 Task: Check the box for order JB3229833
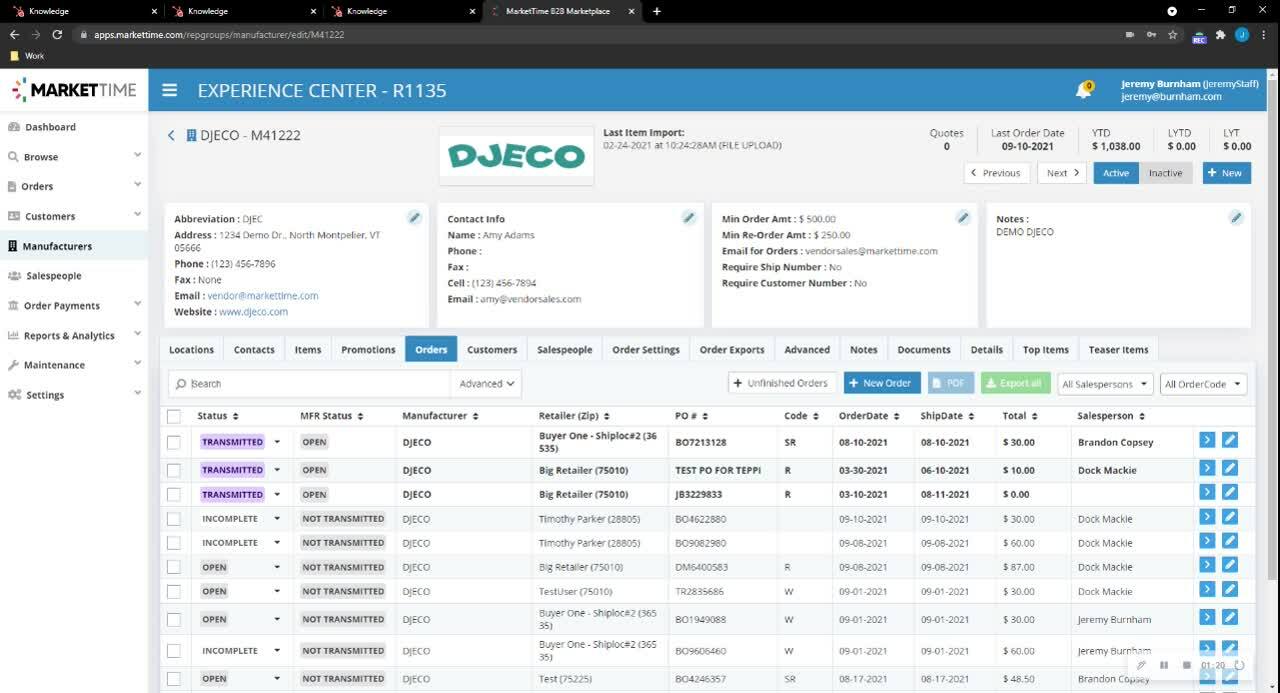pyautogui.click(x=174, y=494)
